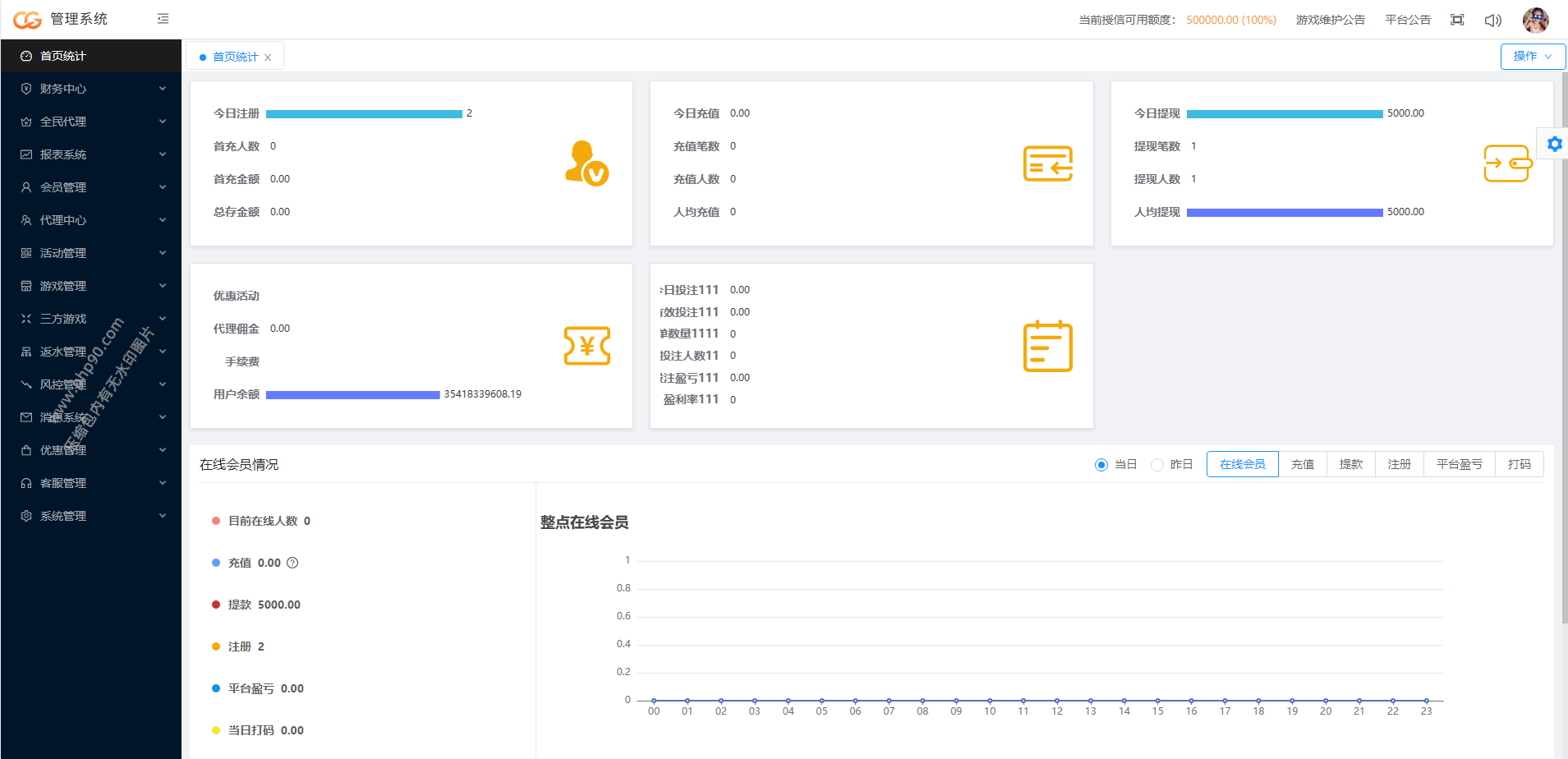This screenshot has width=1568, height=759.
Task: Click the orange withdrawal wallet icon
Action: 1507,163
